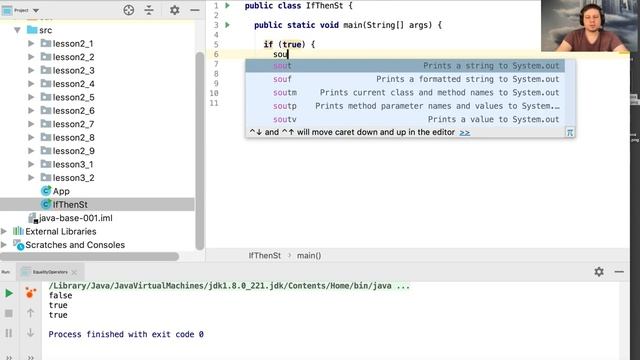
Task: Click the green Rerun play button
Action: pyautogui.click(x=9, y=293)
